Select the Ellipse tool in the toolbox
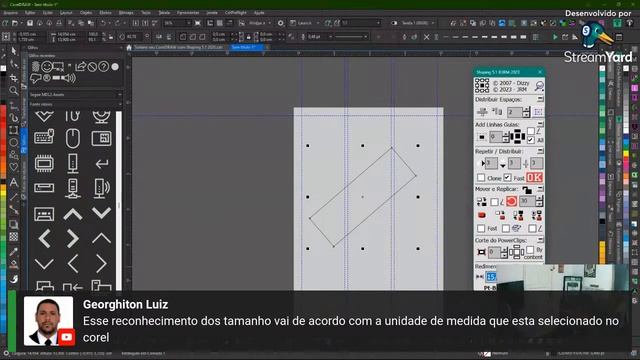Image resolution: width=640 pixels, height=360 pixels. tap(14, 142)
